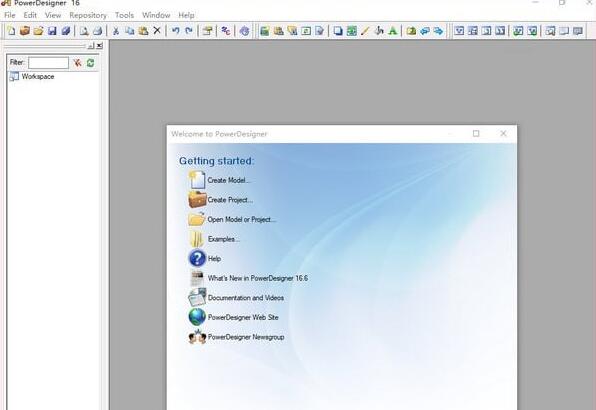Close the Browser panel with X

pyautogui.click(x=100, y=46)
